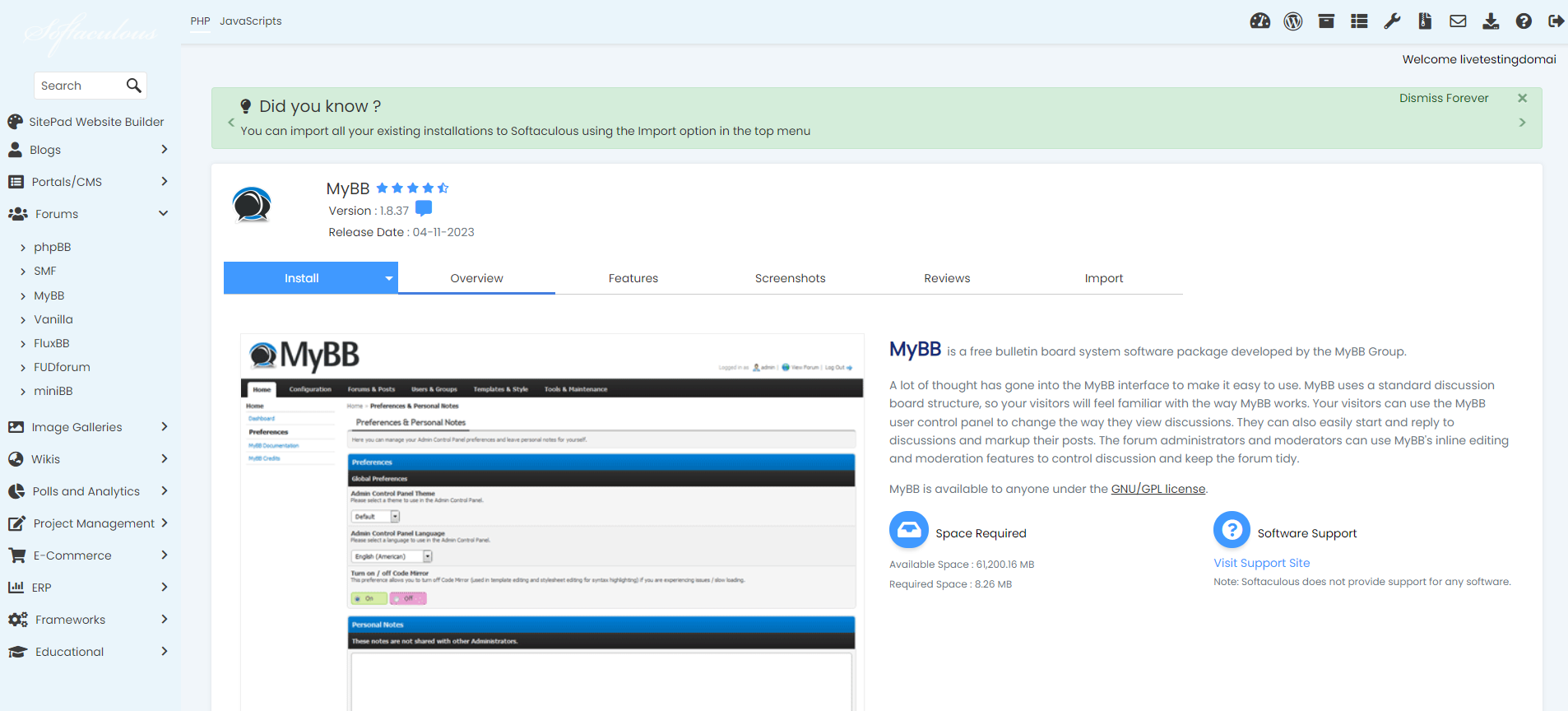Switch to the Import tab
The height and width of the screenshot is (711, 1568).
tap(1104, 278)
